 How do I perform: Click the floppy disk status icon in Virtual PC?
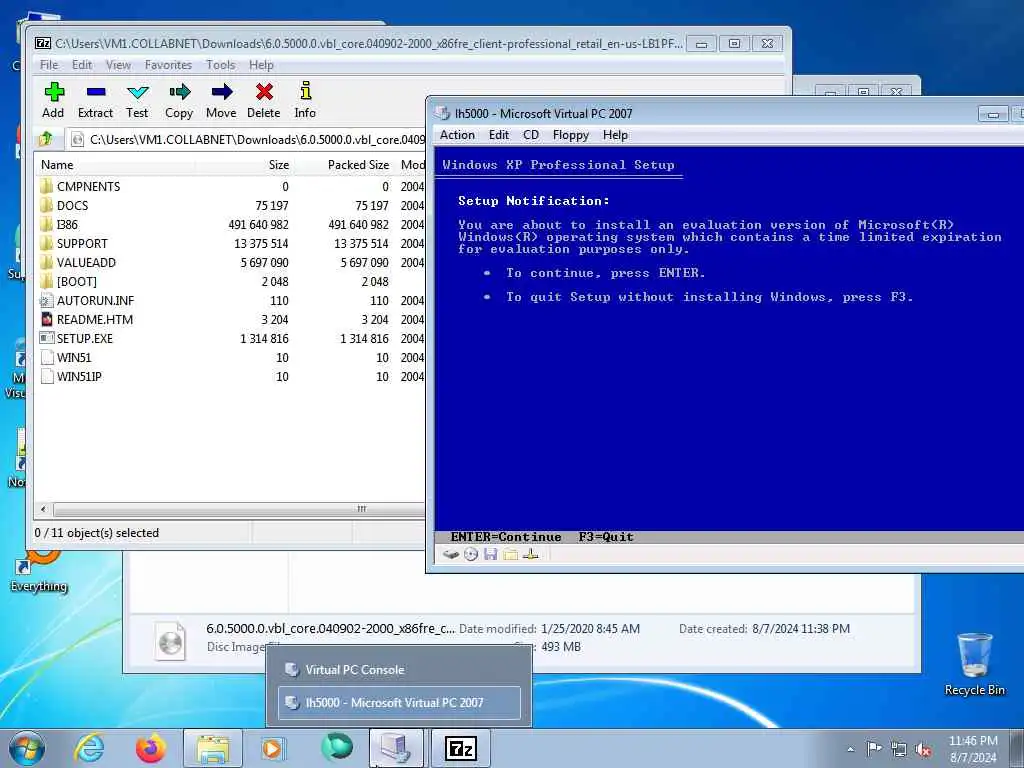coord(490,554)
